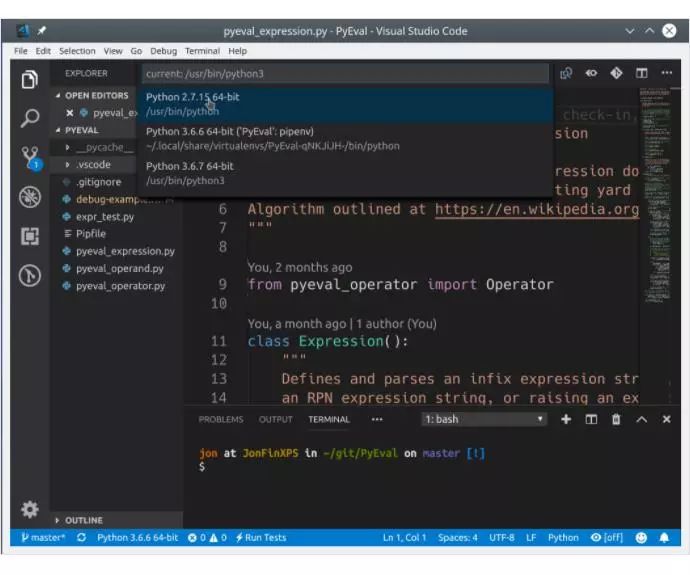Click the open changes editor icon
Image resolution: width=690 pixels, height=575 pixels.
[566, 73]
